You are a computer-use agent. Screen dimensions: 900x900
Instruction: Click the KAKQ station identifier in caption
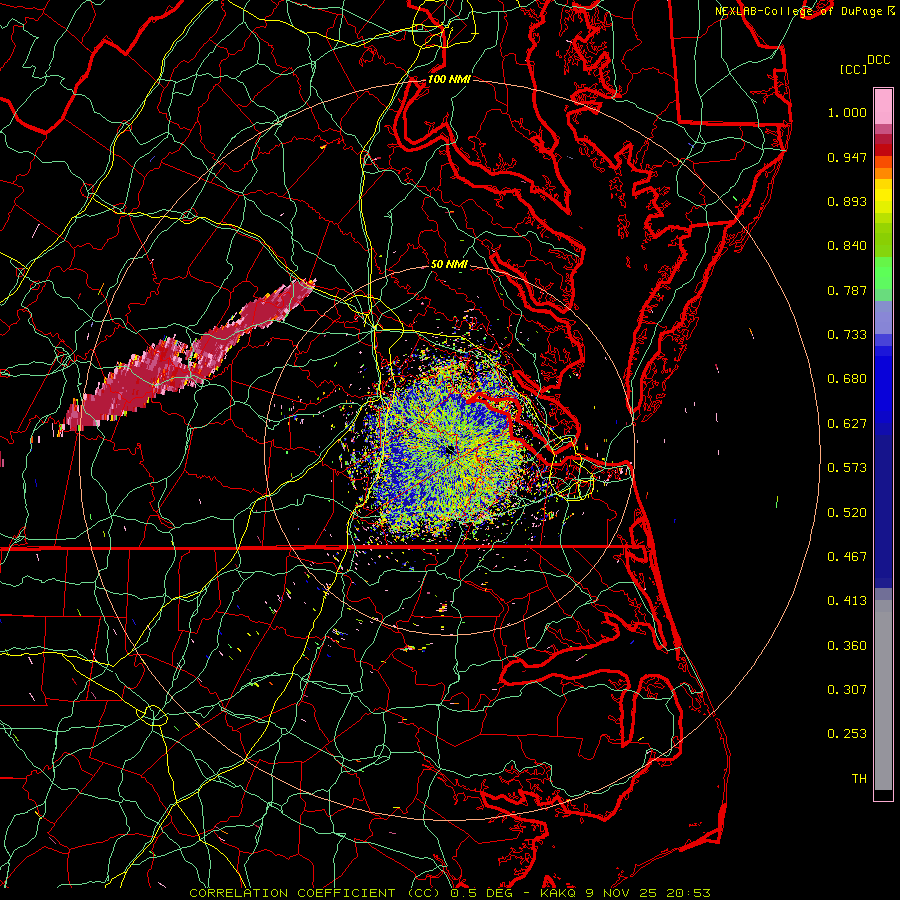click(x=560, y=893)
